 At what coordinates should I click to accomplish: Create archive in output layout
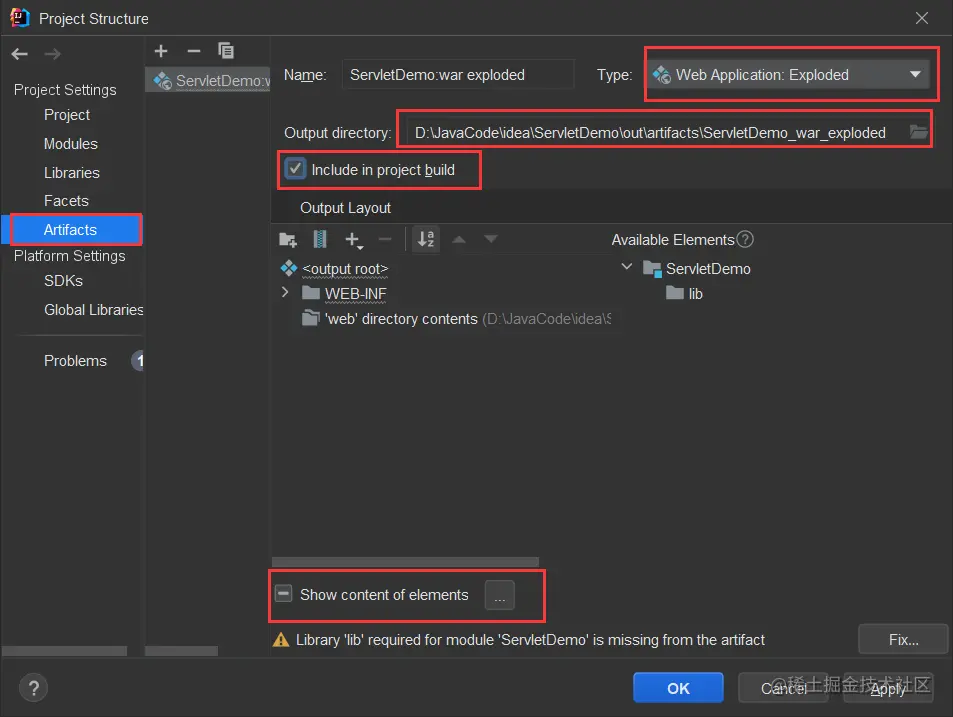(x=320, y=239)
